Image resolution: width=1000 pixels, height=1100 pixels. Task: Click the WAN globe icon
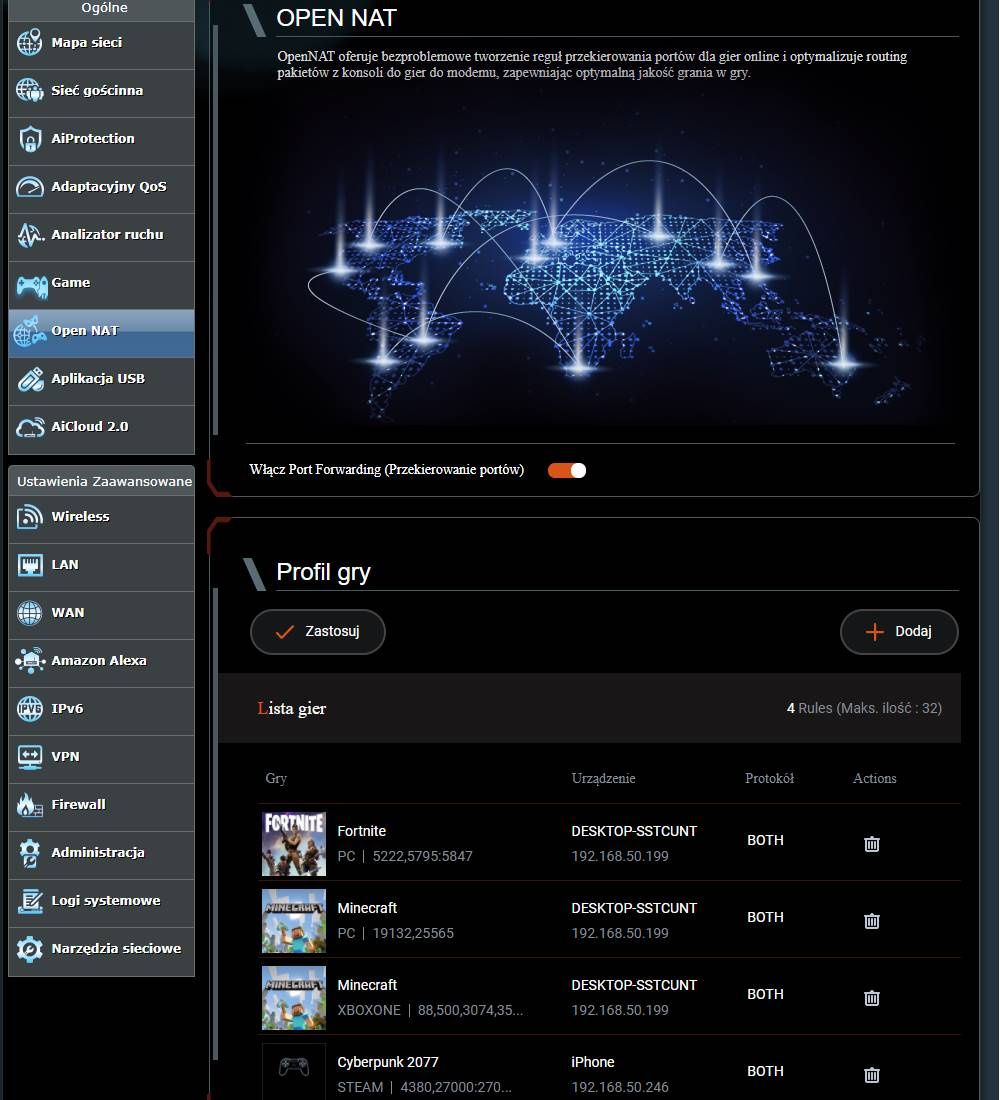point(29,612)
